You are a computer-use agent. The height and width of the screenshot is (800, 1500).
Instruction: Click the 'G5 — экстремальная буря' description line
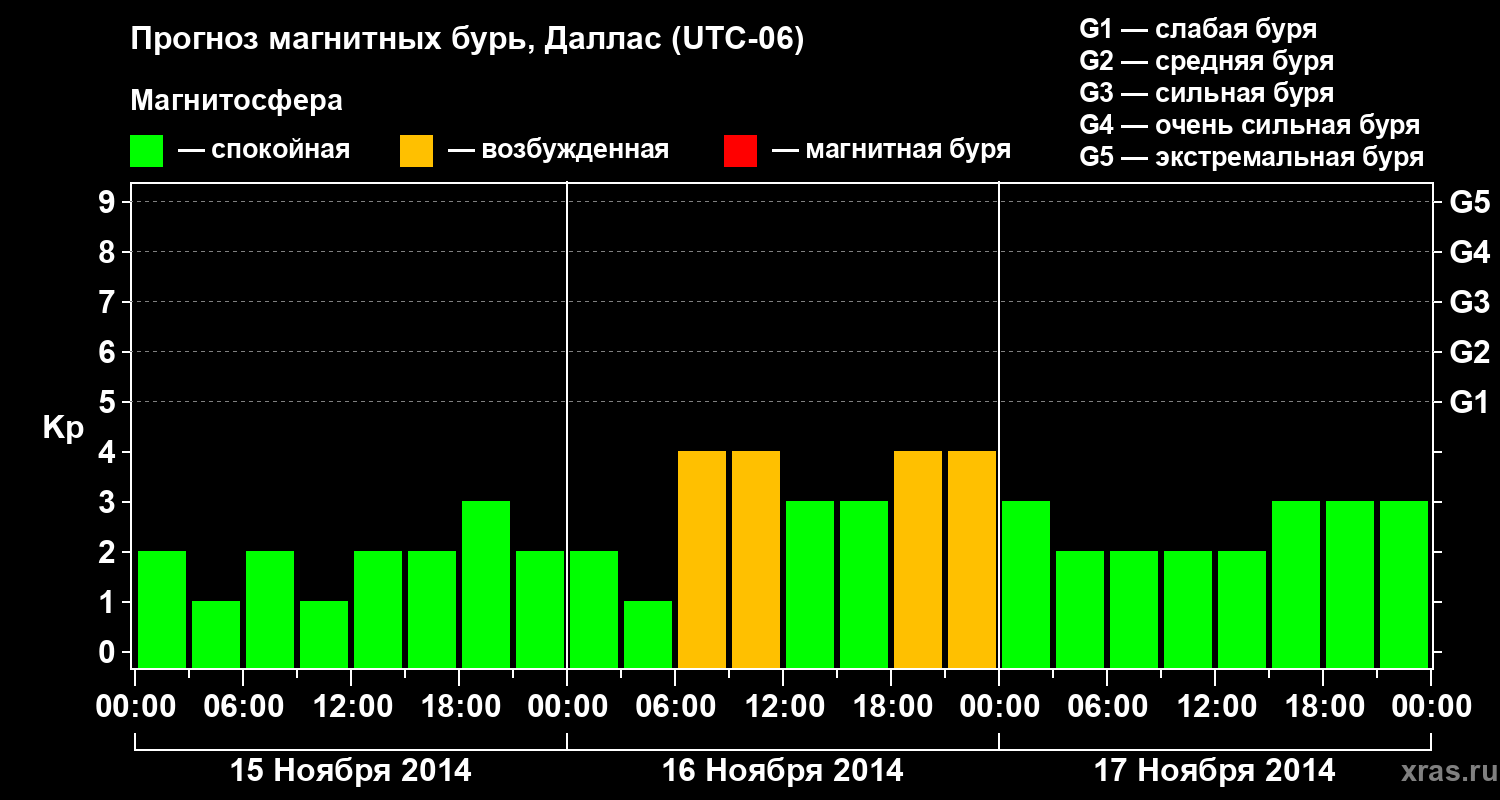[1252, 157]
